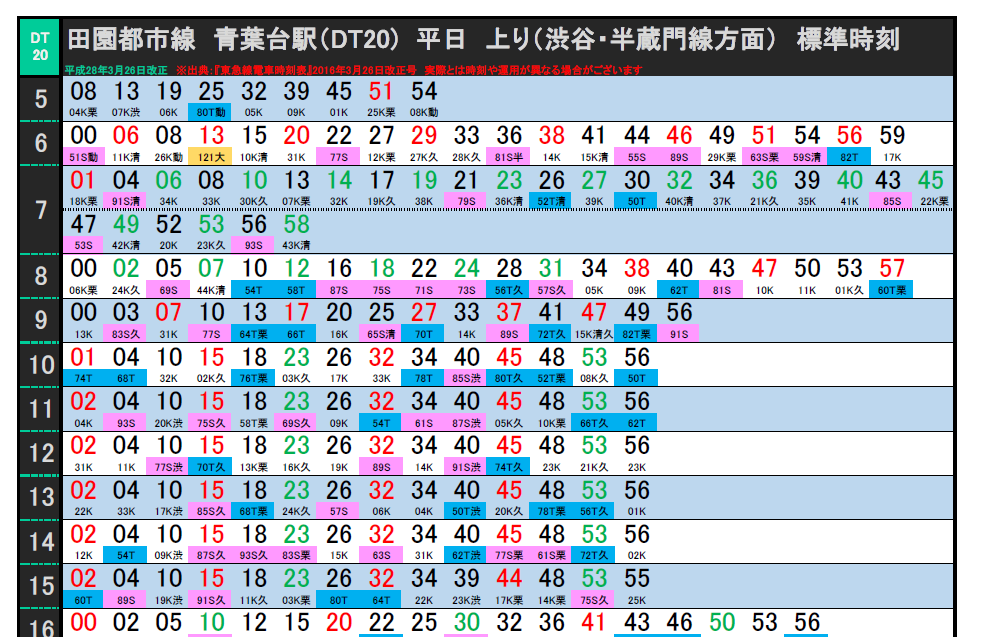This screenshot has width=981, height=637.
Task: Click the 15K清久 train code
Action: (x=594, y=334)
